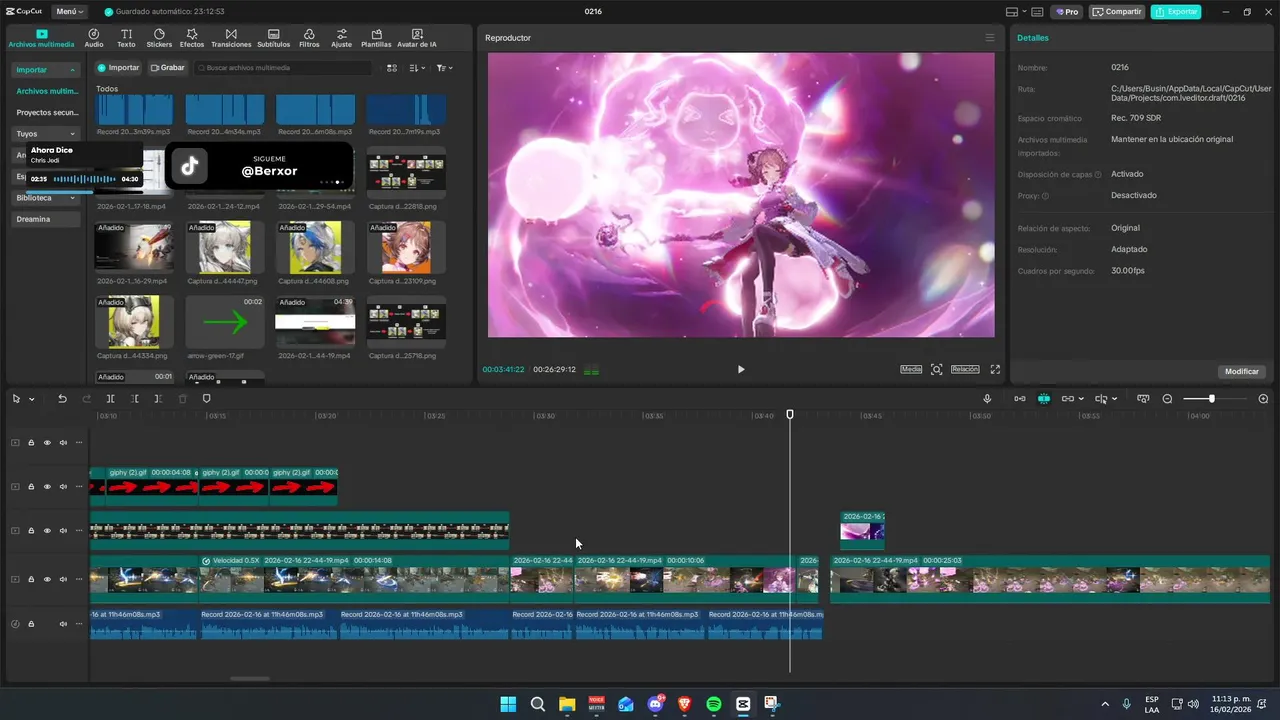Switch to Archivos multimedia tab
Image resolution: width=1280 pixels, height=720 pixels.
(41, 38)
